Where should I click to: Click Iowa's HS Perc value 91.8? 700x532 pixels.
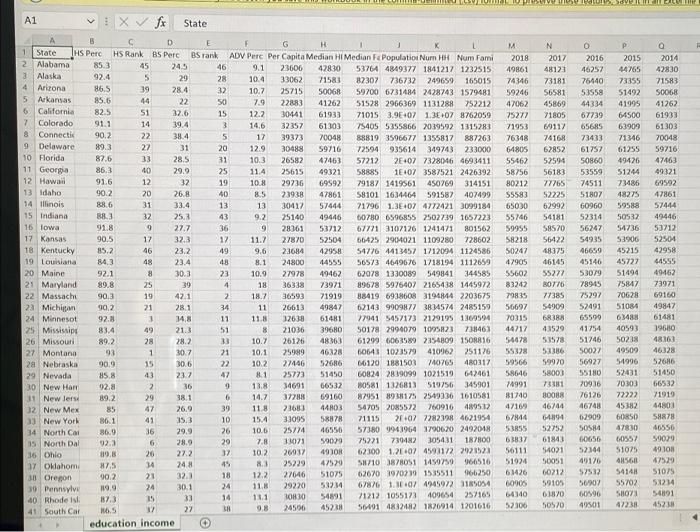click(x=96, y=227)
